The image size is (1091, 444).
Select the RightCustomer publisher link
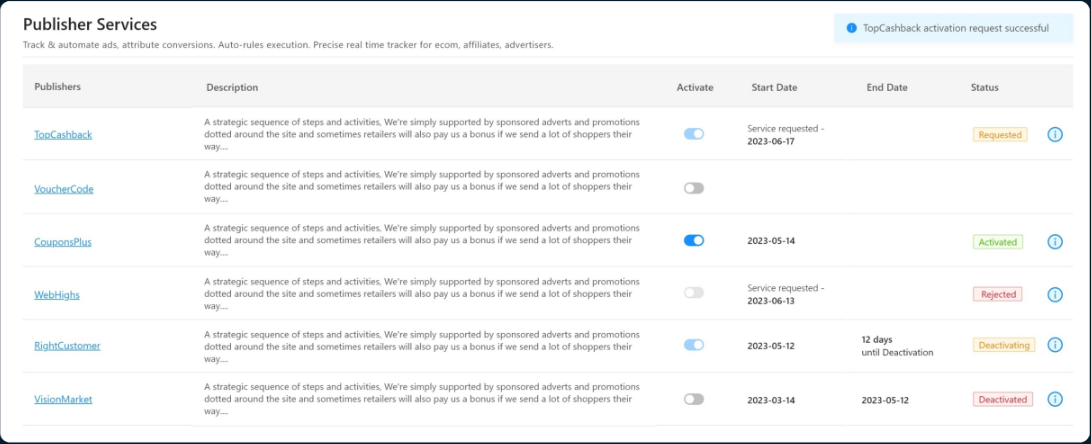[x=67, y=346]
